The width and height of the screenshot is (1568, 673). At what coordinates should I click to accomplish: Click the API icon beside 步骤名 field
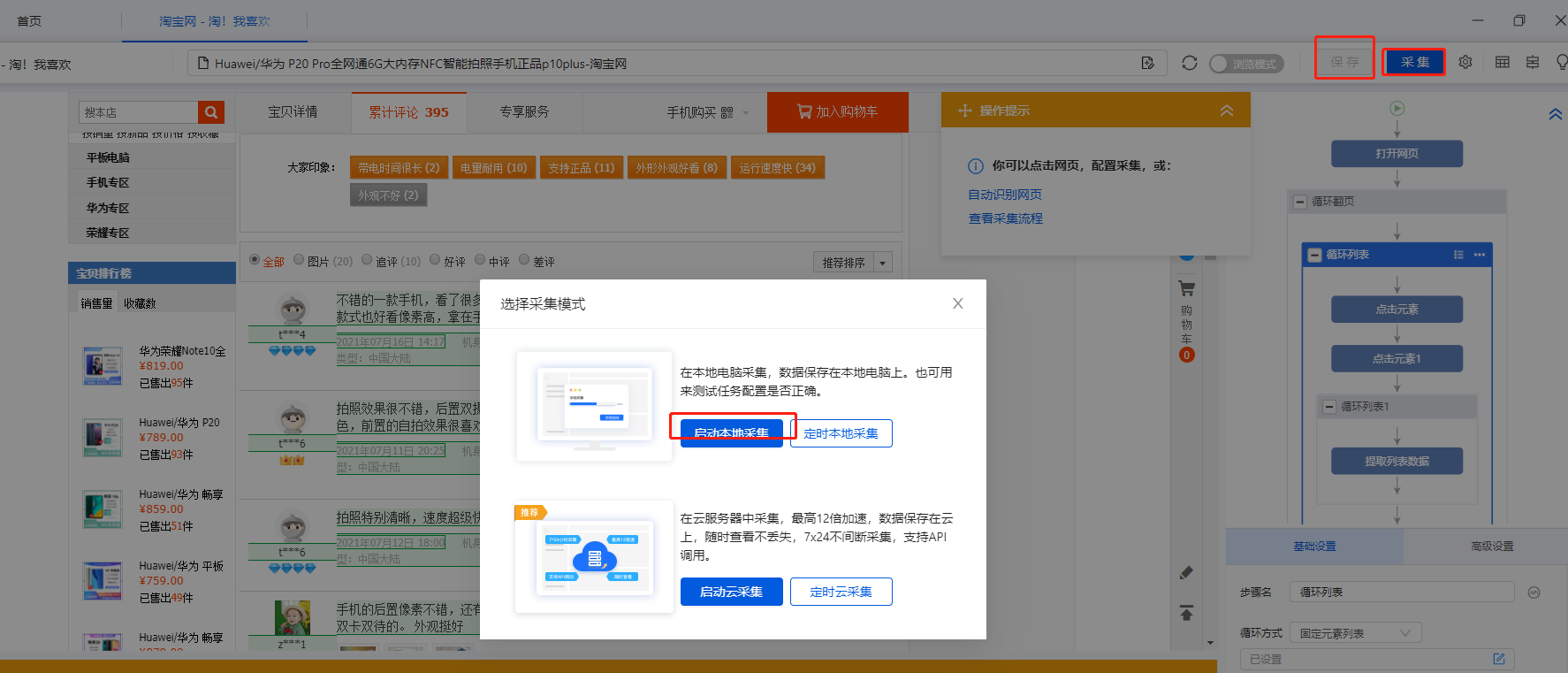point(1534,593)
